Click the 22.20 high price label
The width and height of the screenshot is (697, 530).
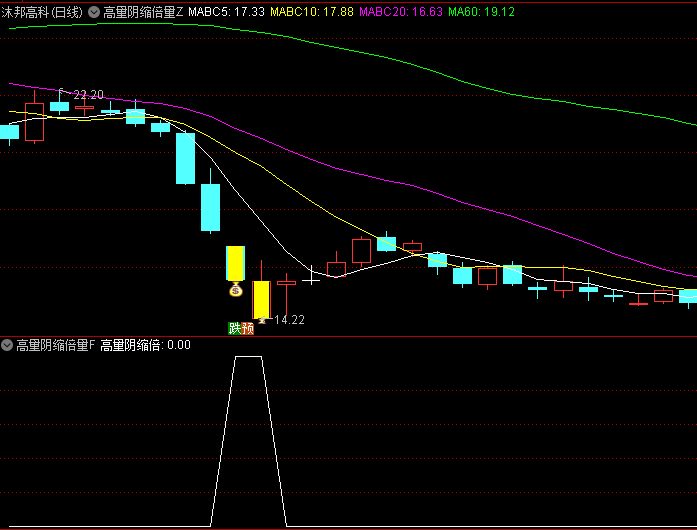[x=88, y=95]
